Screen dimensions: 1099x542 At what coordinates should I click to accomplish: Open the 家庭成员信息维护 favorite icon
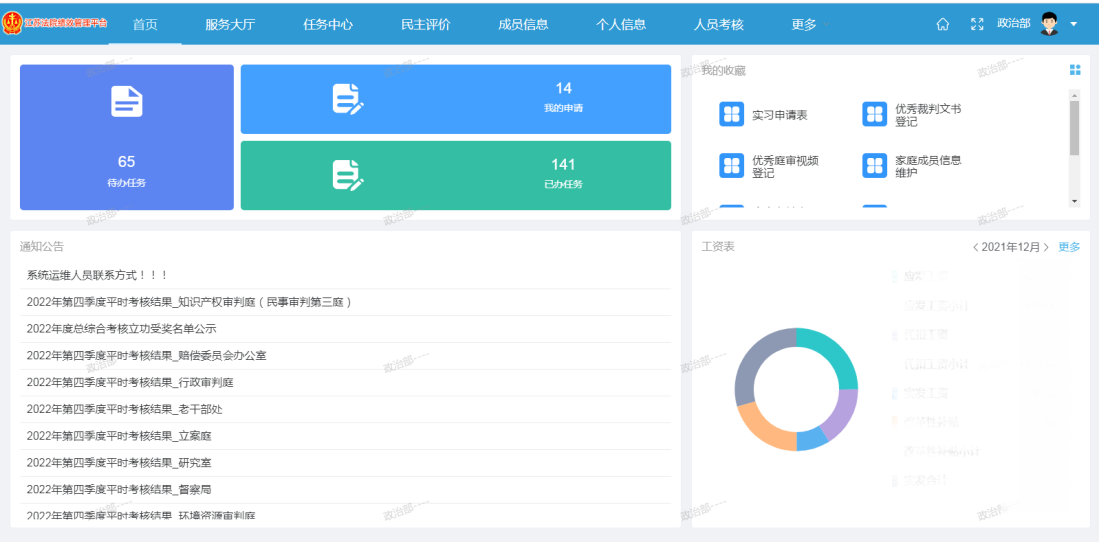[874, 166]
